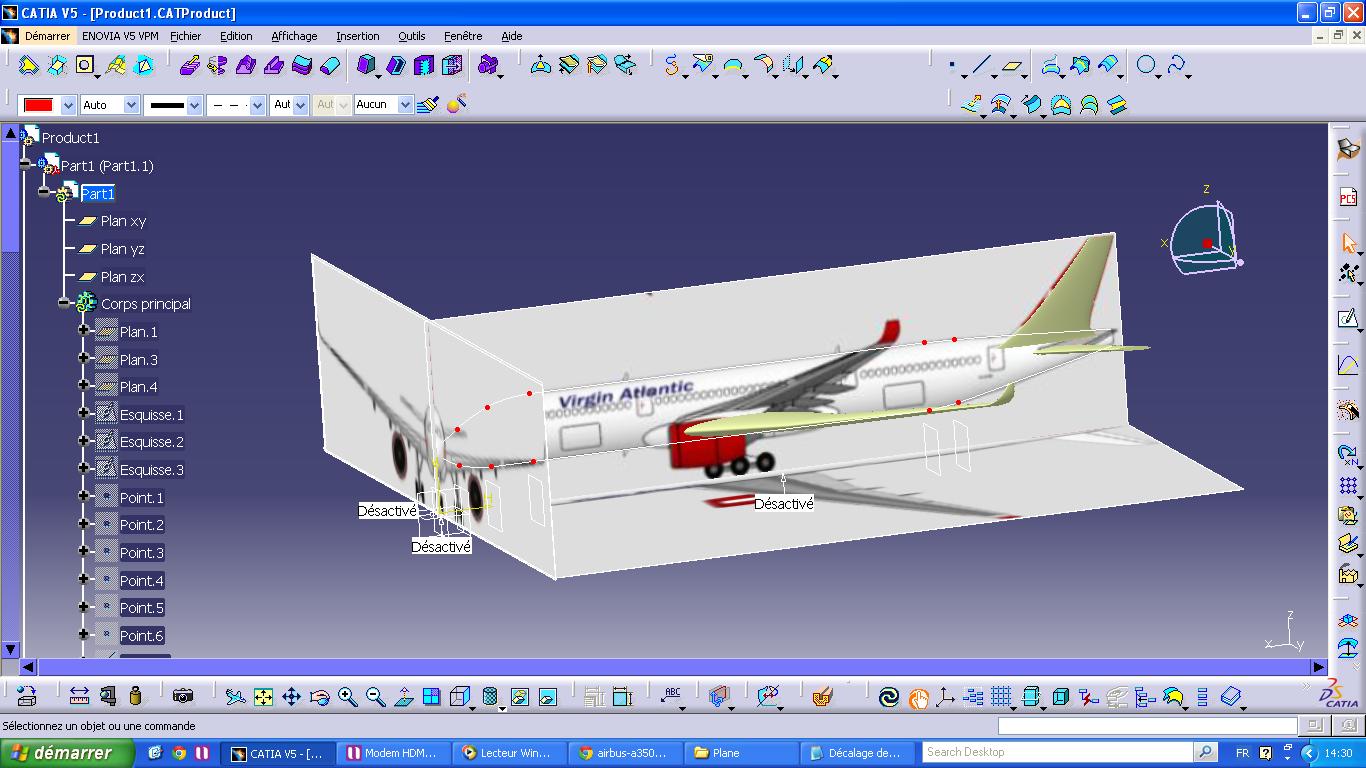Select the Fit All In tool

[x=263, y=697]
